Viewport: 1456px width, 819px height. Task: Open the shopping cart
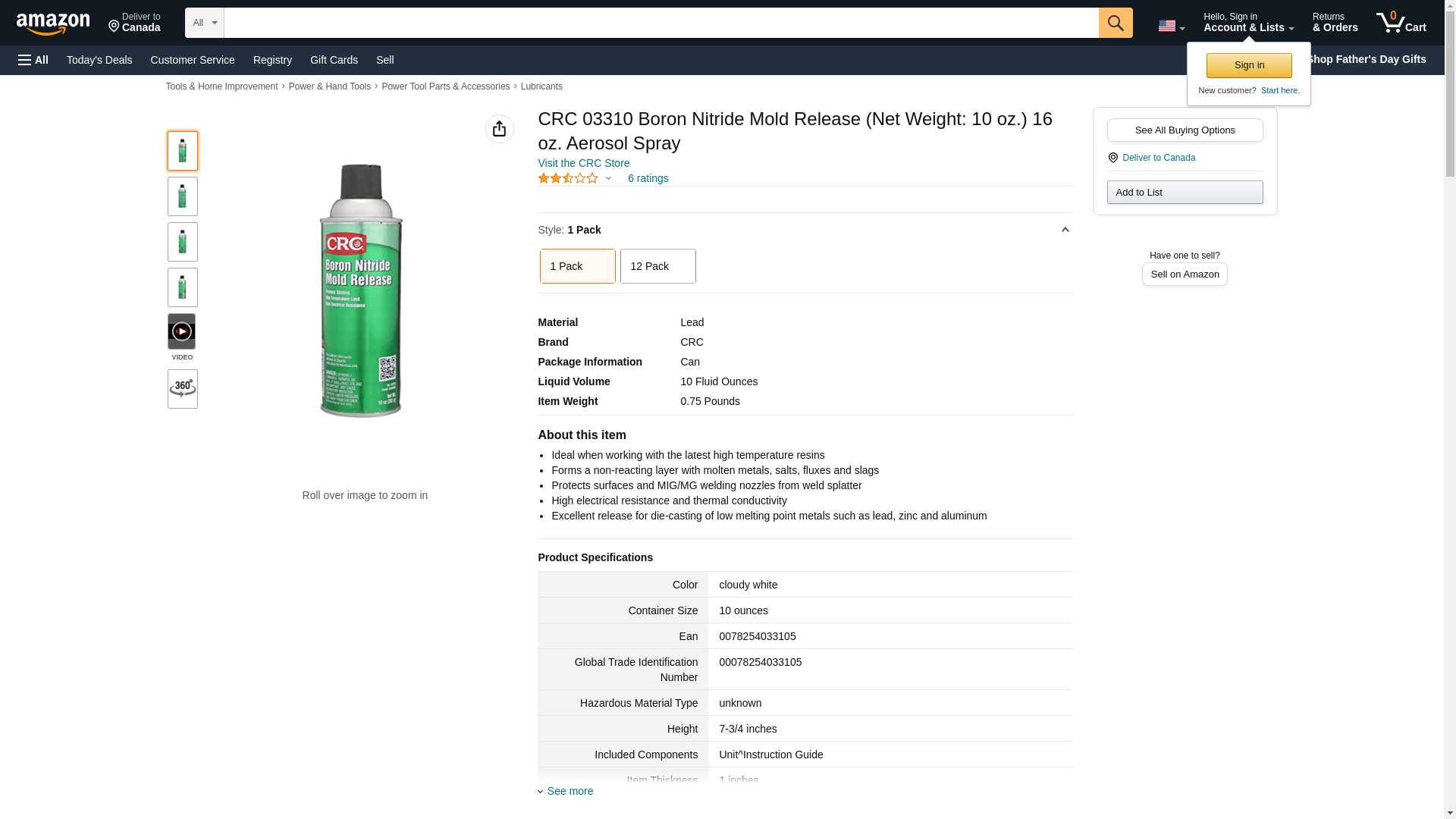click(x=1401, y=23)
